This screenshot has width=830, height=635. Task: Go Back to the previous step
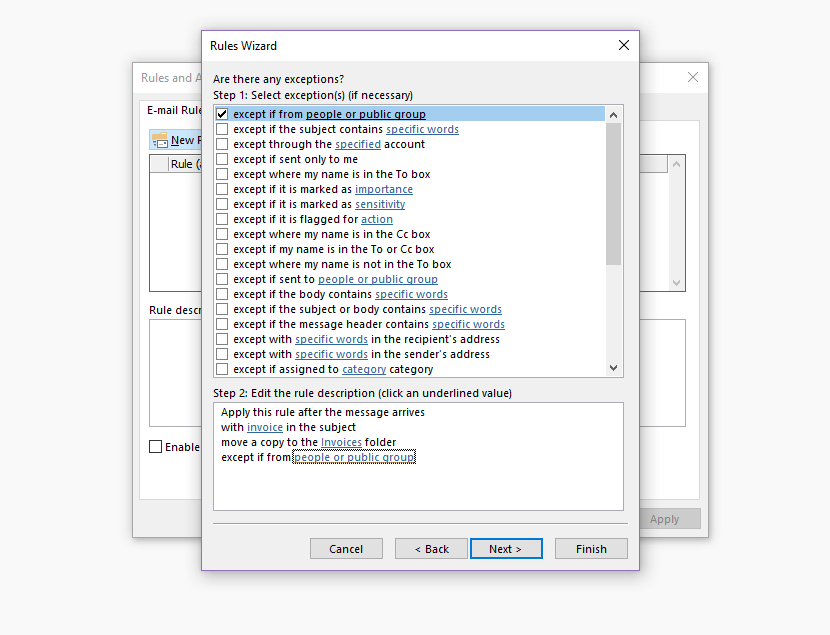click(431, 549)
